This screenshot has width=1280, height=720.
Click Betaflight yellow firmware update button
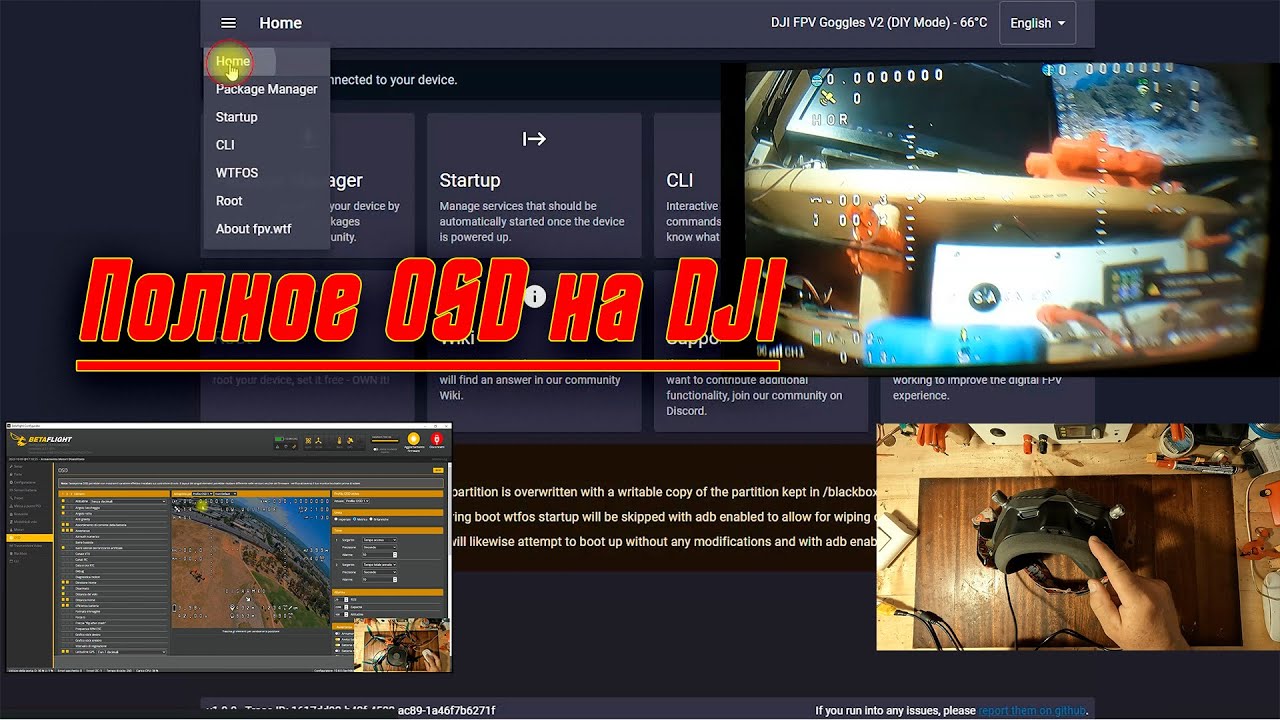(414, 438)
